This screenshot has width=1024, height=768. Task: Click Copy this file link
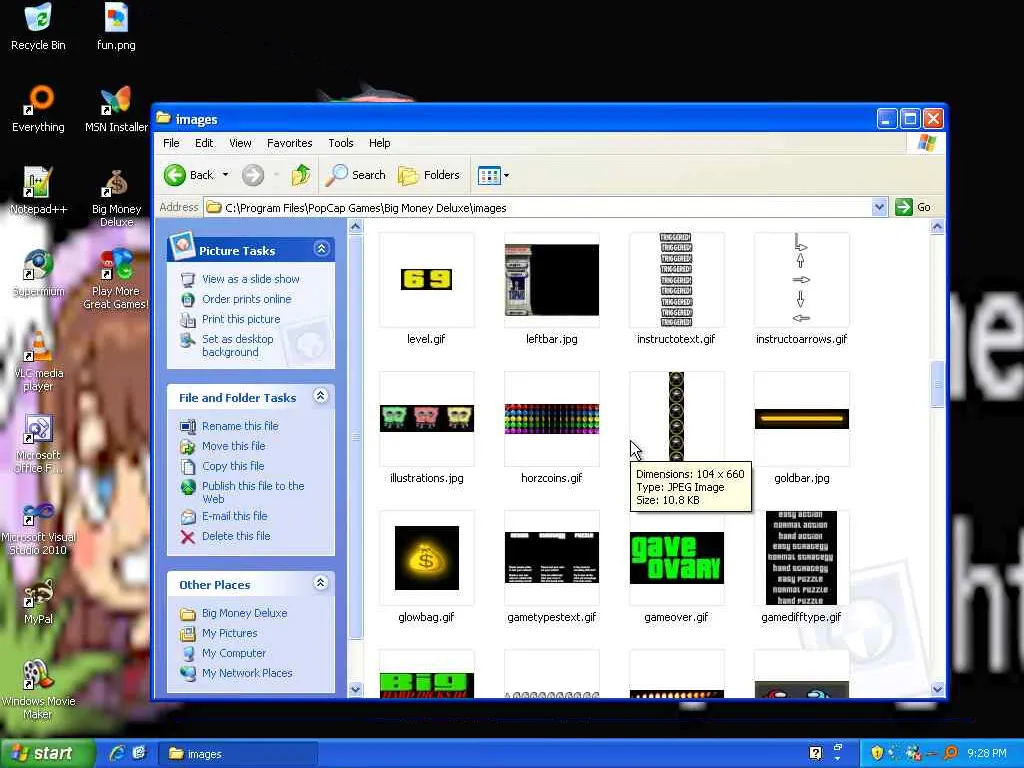tap(233, 466)
